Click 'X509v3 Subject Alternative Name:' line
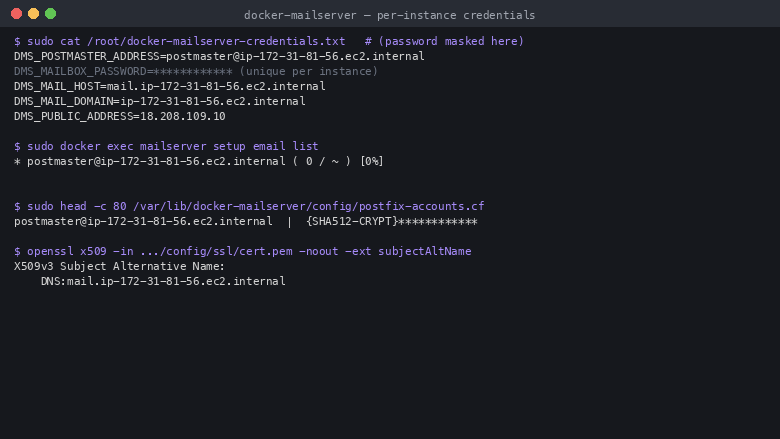This screenshot has width=780, height=439. [x=119, y=266]
